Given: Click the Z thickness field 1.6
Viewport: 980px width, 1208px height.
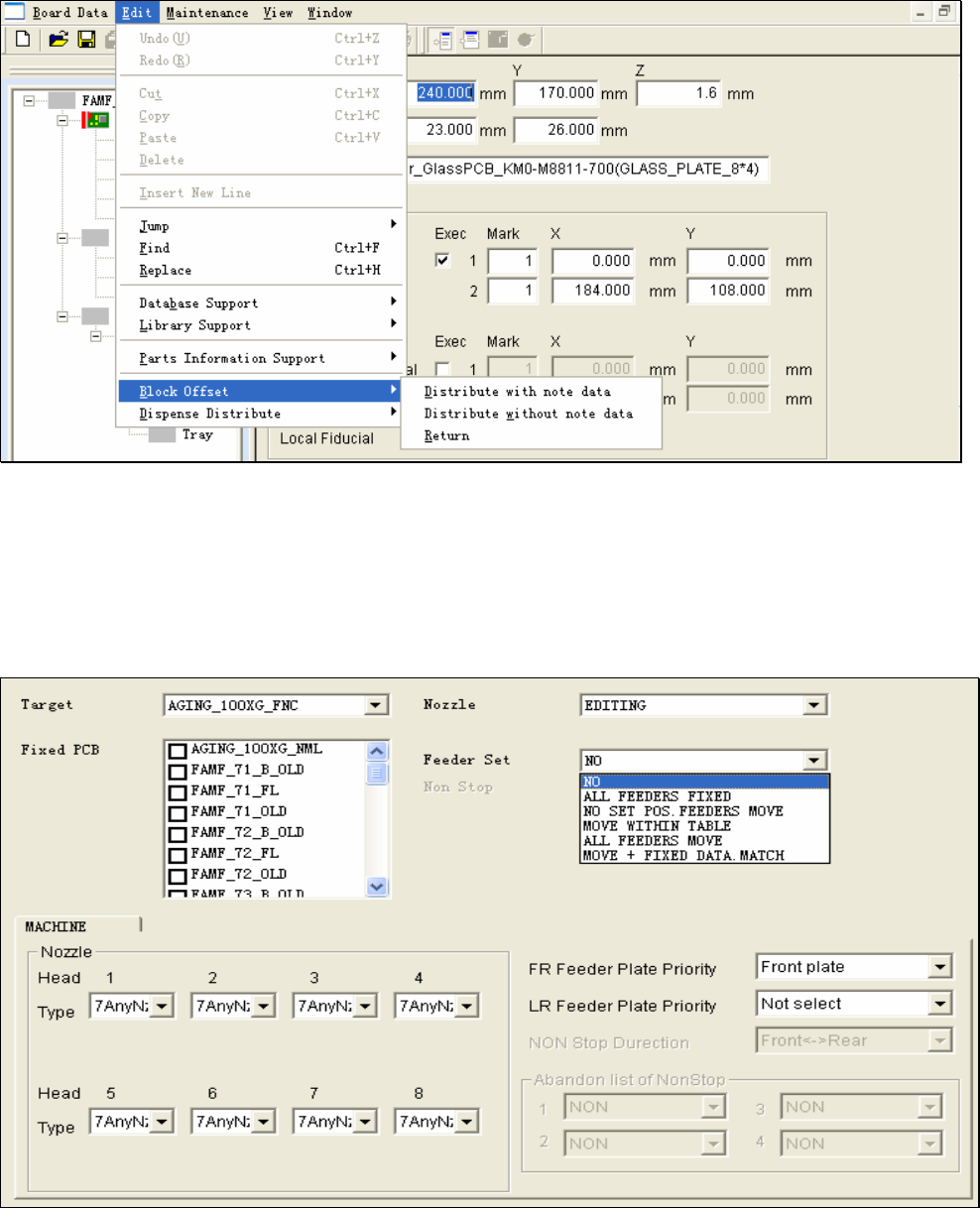Looking at the screenshot, I should click(x=678, y=93).
